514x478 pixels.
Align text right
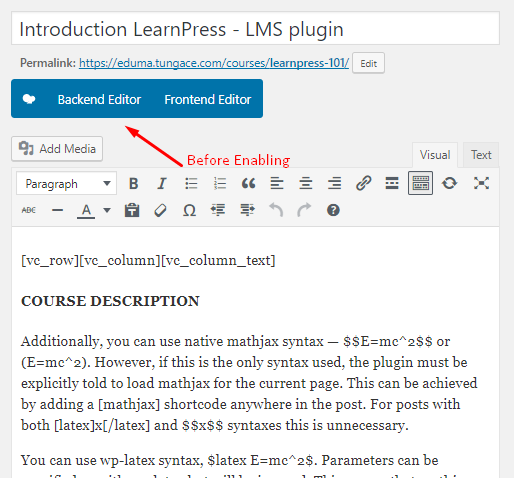(x=334, y=183)
